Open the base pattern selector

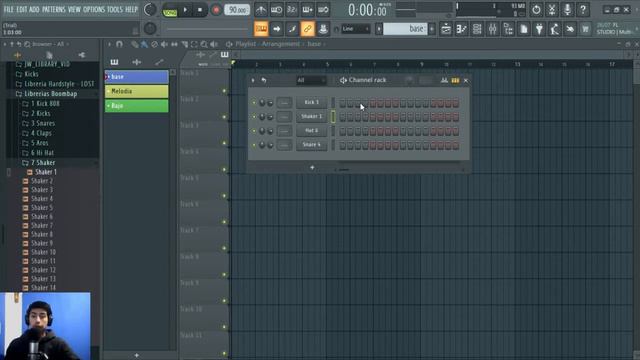[405, 29]
